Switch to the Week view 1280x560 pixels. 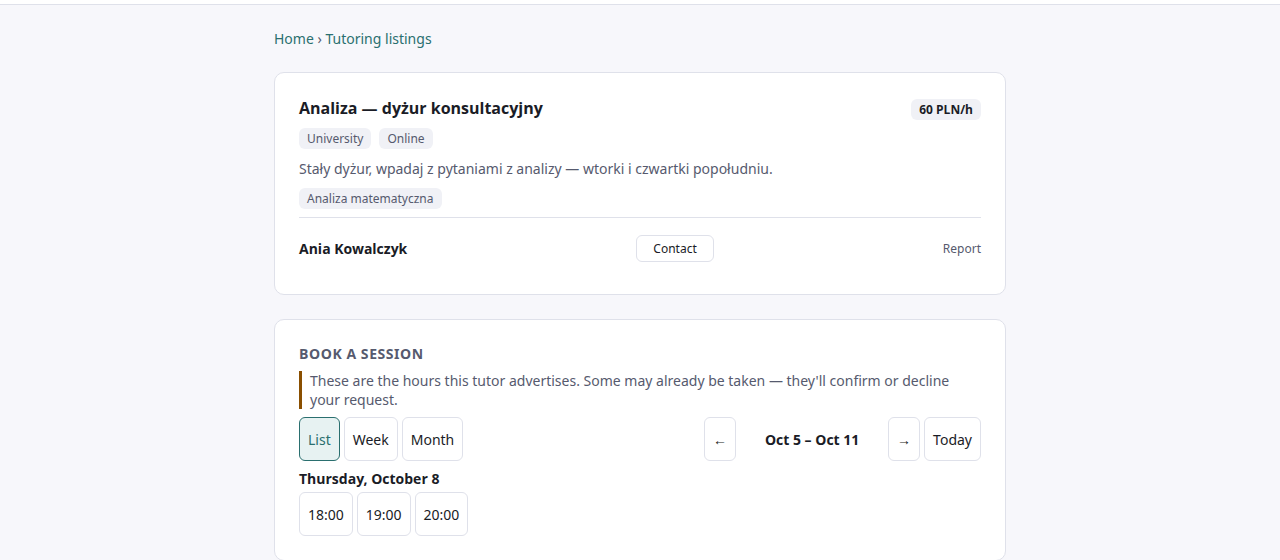pyautogui.click(x=371, y=439)
